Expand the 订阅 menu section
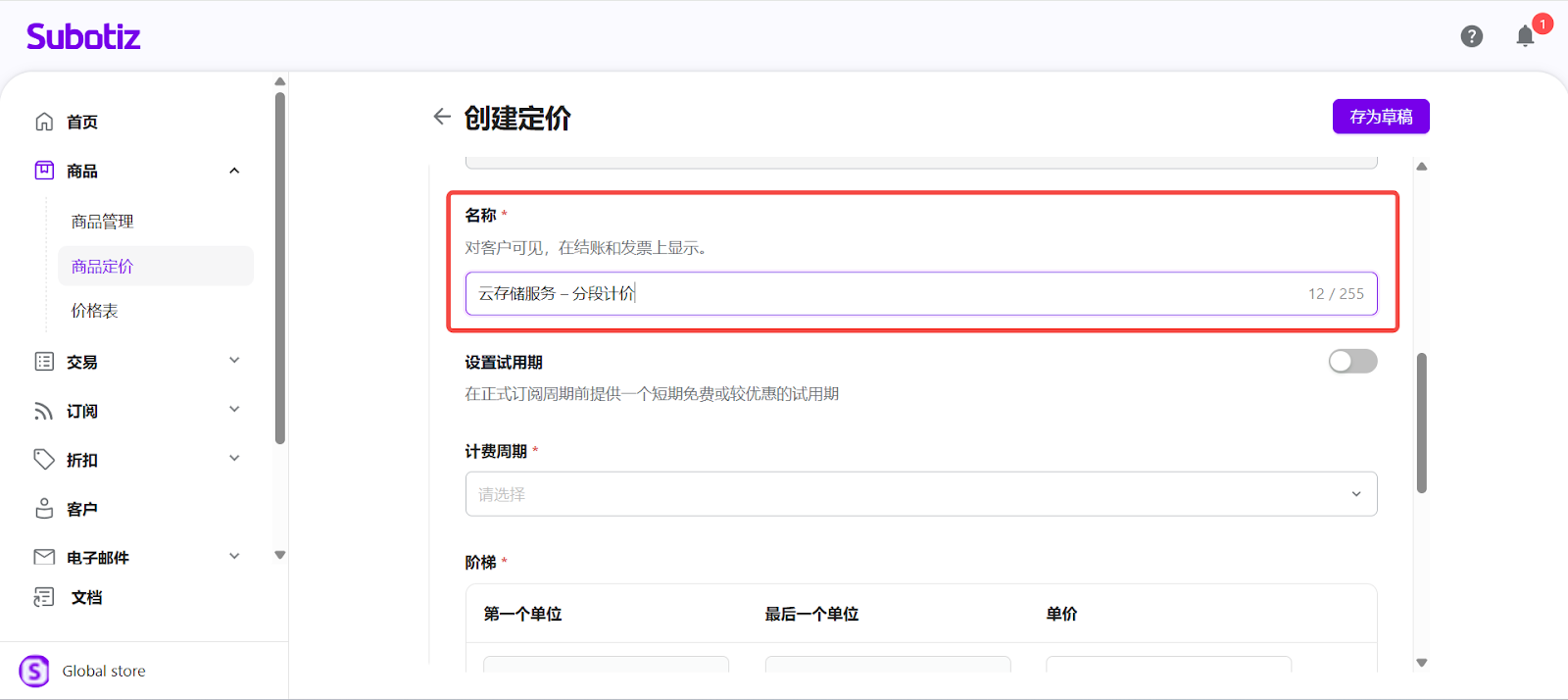 pos(234,410)
